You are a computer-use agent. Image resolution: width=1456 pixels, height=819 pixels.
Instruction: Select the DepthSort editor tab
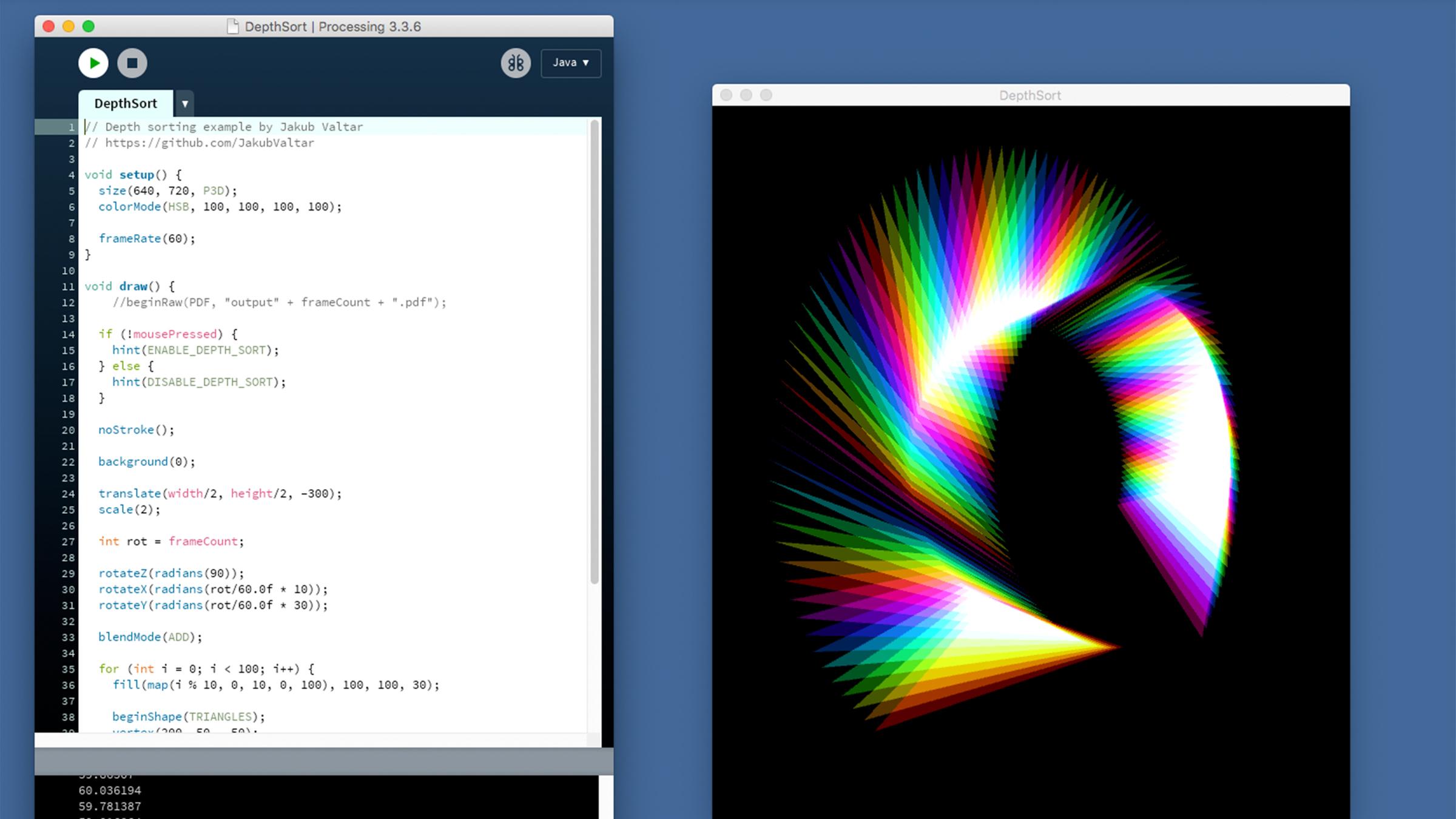click(x=126, y=104)
